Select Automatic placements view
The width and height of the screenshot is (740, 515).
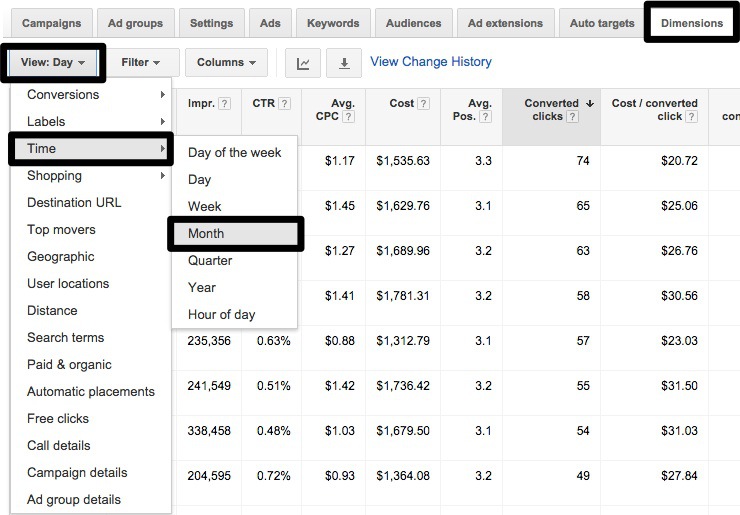pos(91,391)
